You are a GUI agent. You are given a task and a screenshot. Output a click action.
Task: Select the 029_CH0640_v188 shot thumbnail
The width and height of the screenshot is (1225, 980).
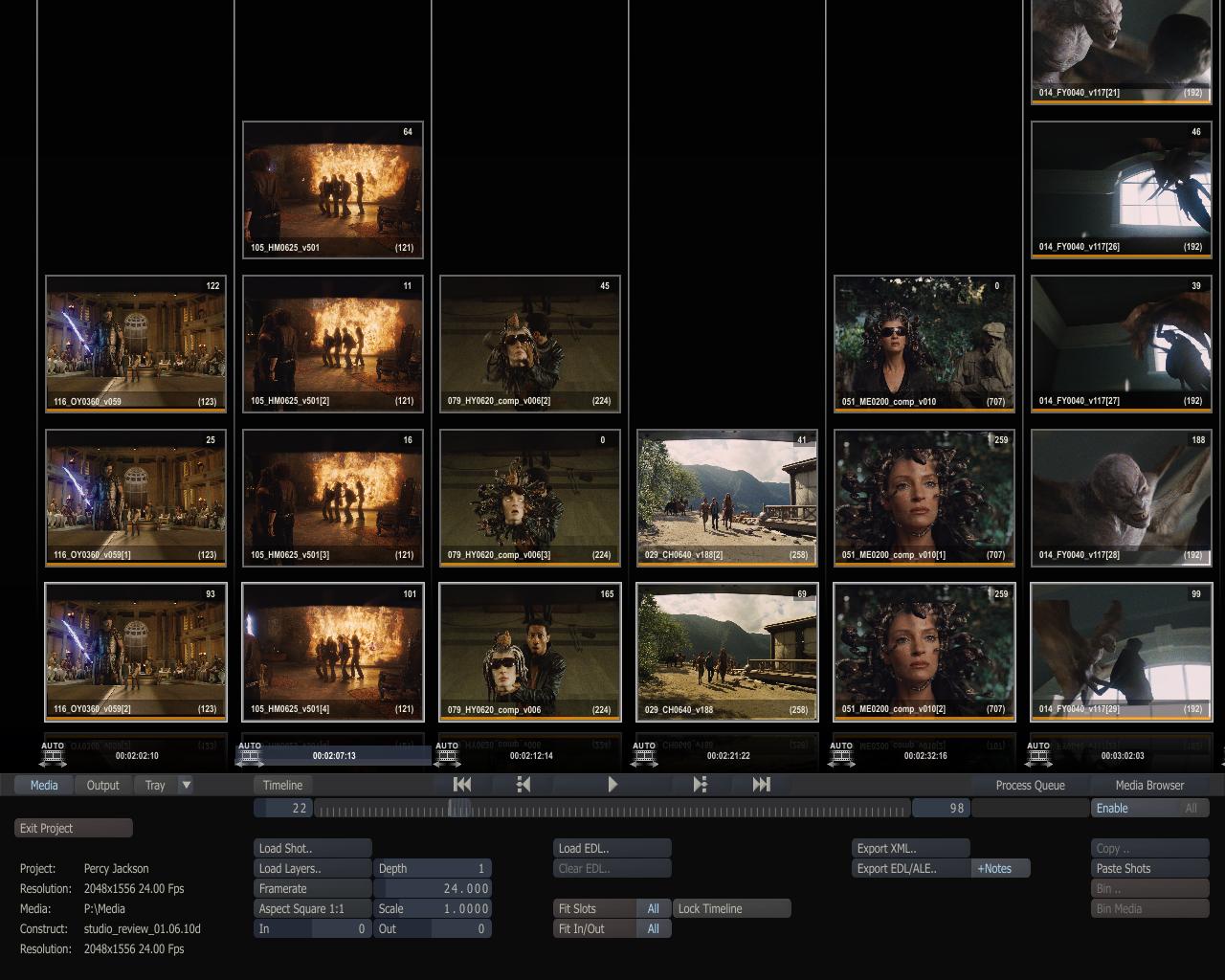click(726, 651)
